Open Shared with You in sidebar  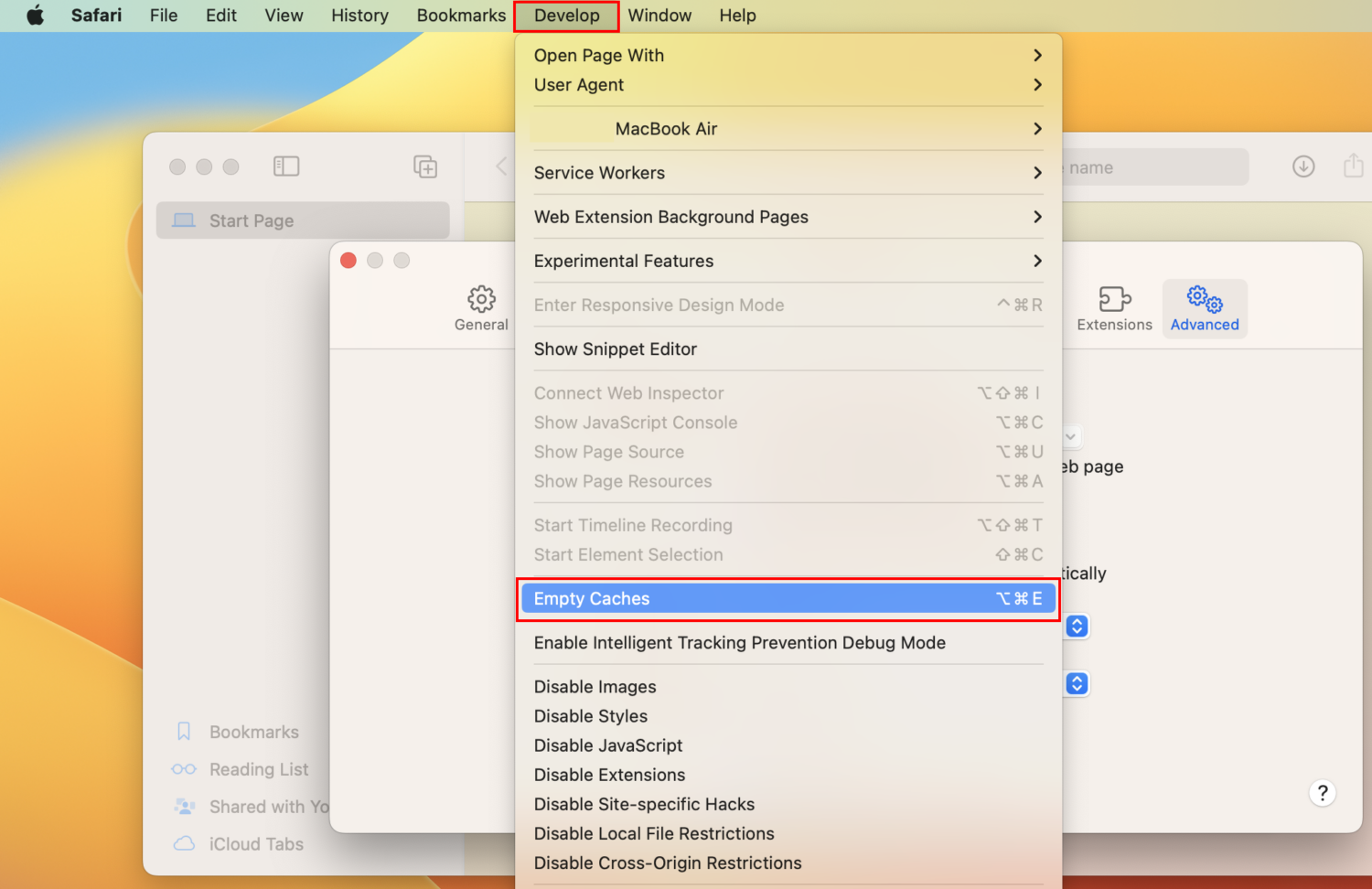(251, 807)
